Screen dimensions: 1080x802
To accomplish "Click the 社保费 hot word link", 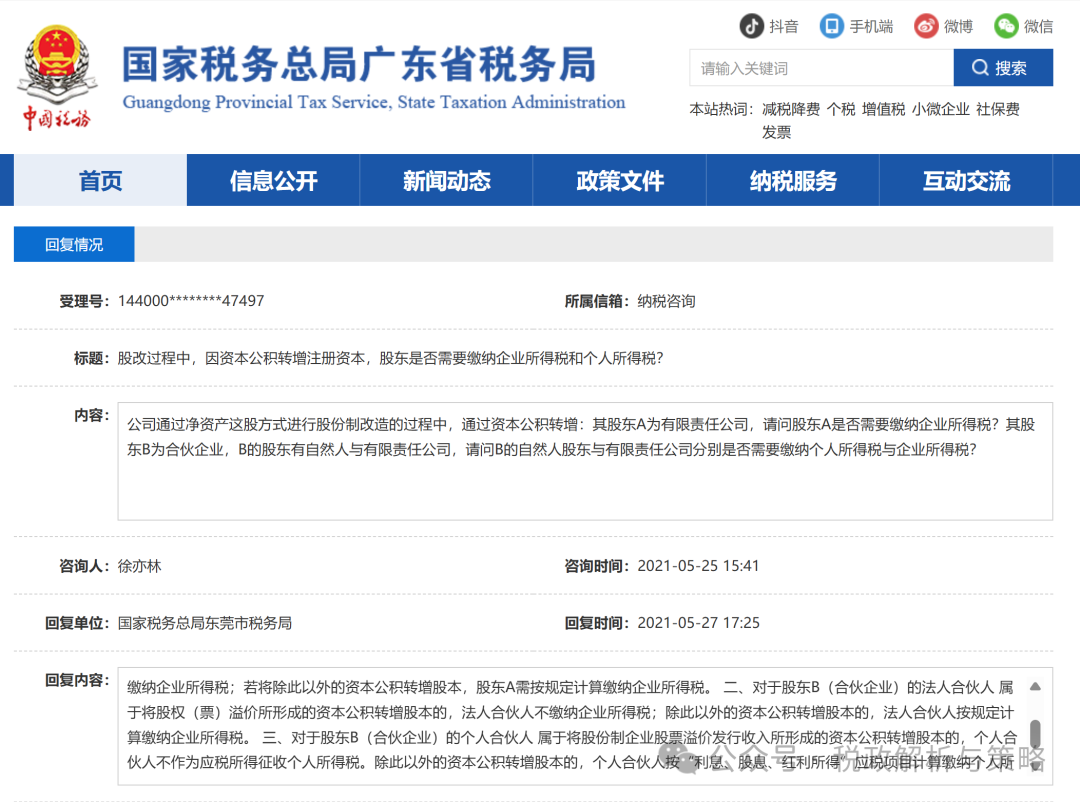I will (x=998, y=110).
